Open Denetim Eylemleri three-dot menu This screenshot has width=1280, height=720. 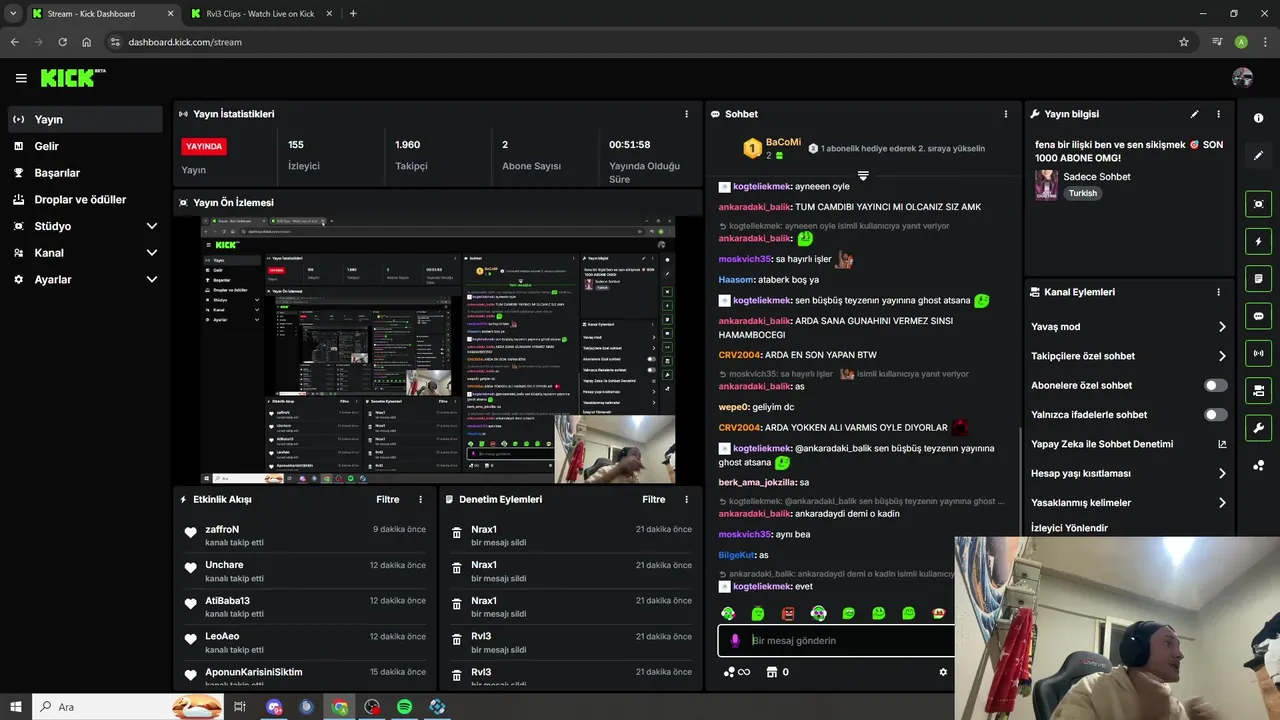coord(686,499)
